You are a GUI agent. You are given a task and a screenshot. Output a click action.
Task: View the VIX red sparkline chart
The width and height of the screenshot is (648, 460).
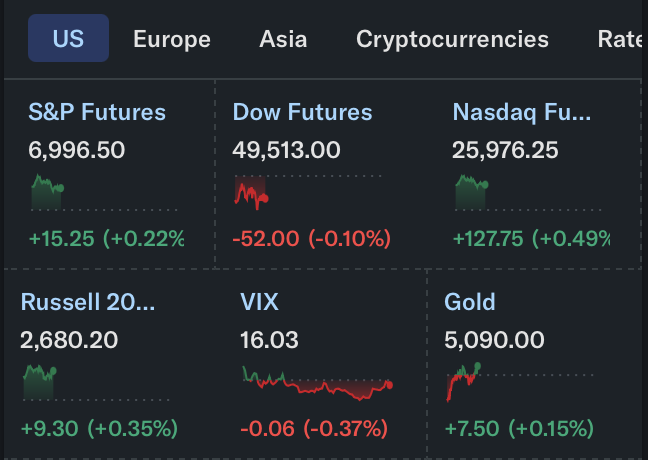click(x=317, y=382)
